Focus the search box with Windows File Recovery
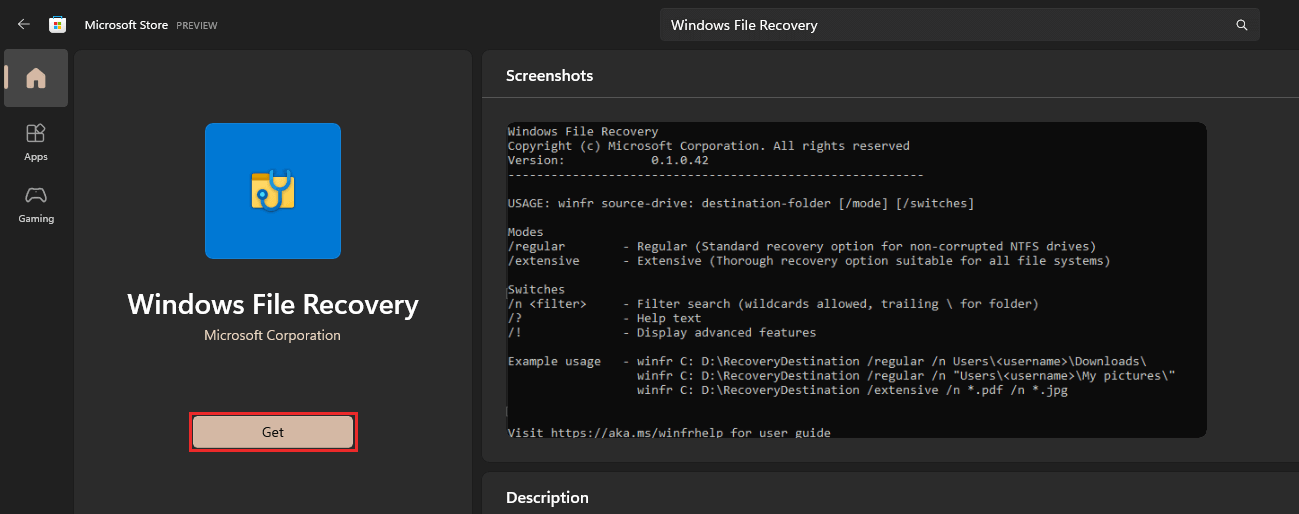The width and height of the screenshot is (1299, 514). 960,25
